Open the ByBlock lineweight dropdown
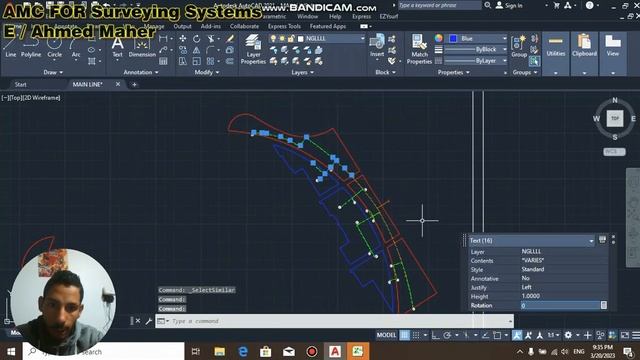The width and height of the screenshot is (640, 360). [x=504, y=49]
